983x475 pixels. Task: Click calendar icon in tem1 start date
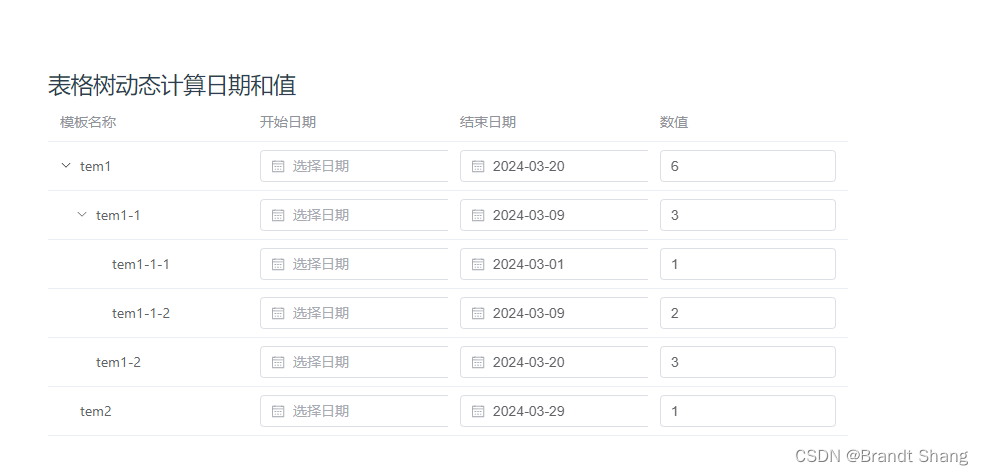pos(278,166)
